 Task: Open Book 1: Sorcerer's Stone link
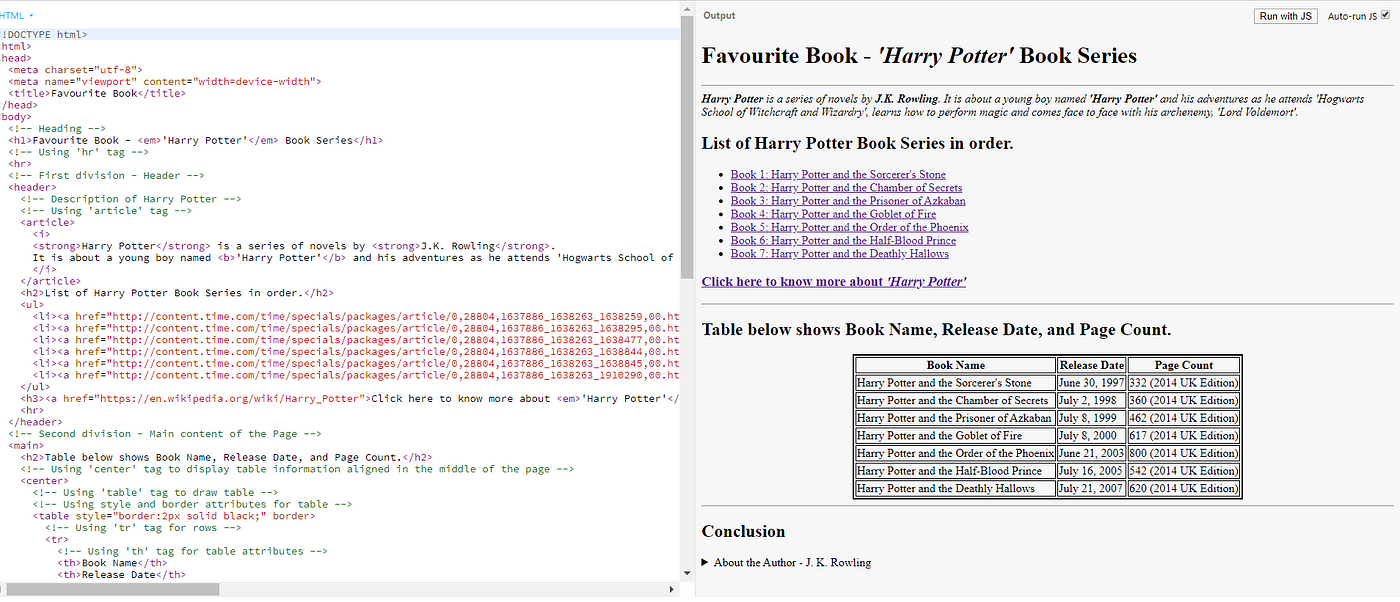838,174
